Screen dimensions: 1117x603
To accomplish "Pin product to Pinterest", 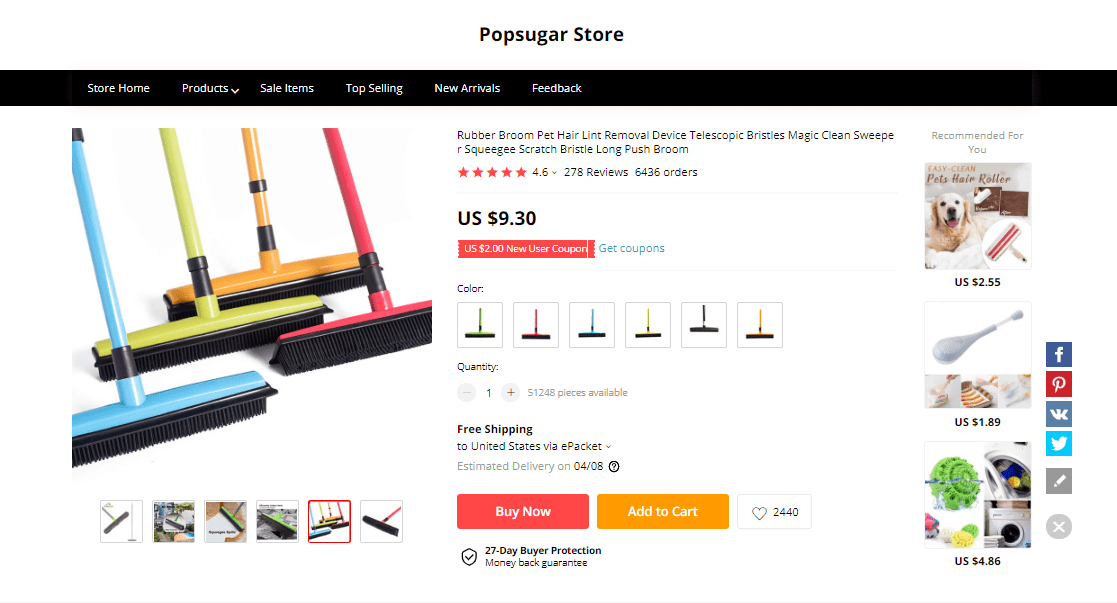I will [1059, 384].
